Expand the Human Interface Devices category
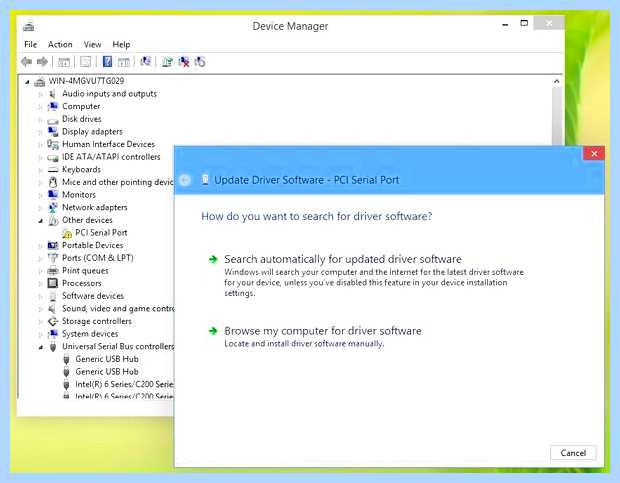The image size is (620, 483). (x=40, y=145)
